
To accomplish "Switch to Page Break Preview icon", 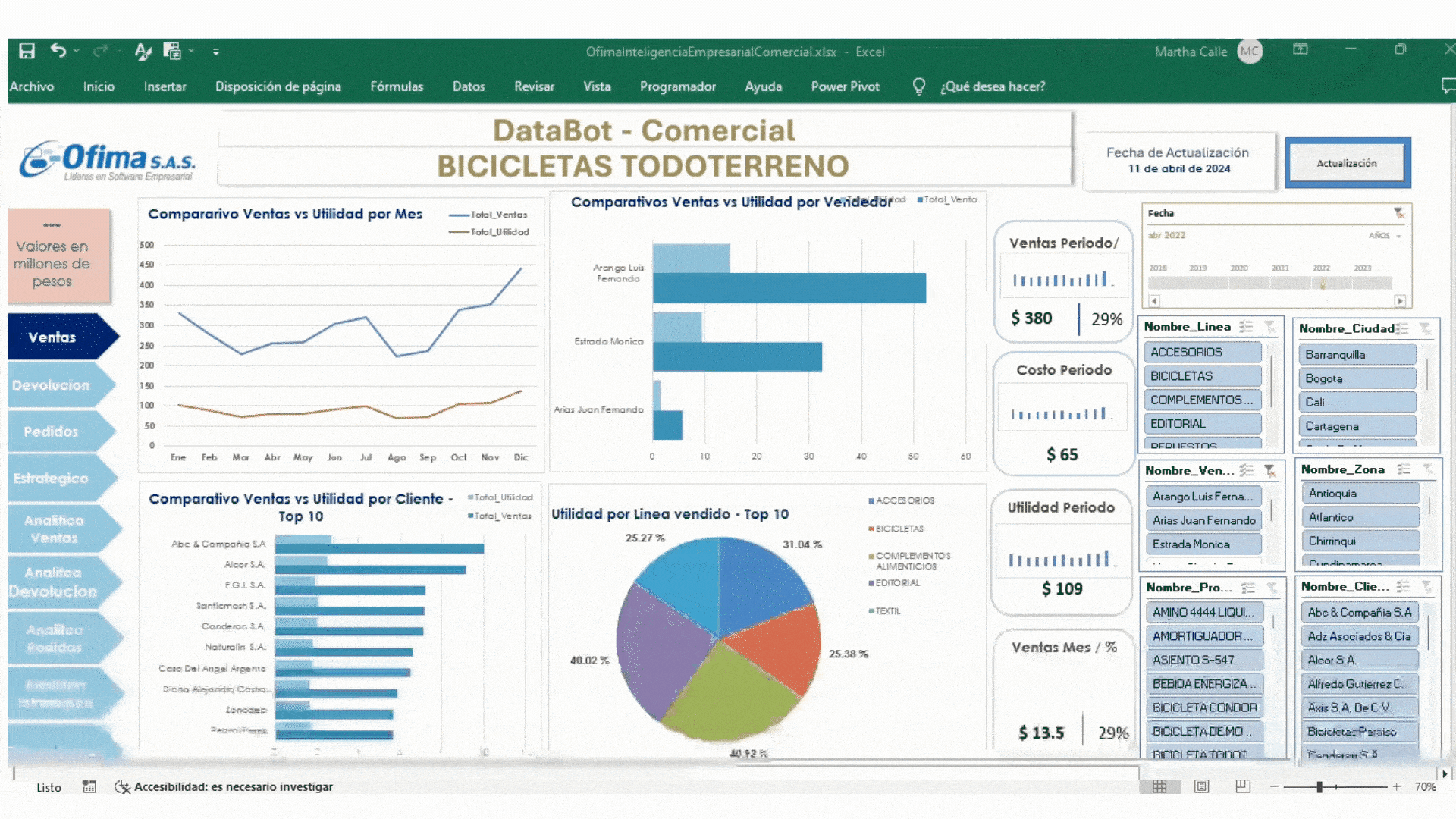I will point(1242,786).
